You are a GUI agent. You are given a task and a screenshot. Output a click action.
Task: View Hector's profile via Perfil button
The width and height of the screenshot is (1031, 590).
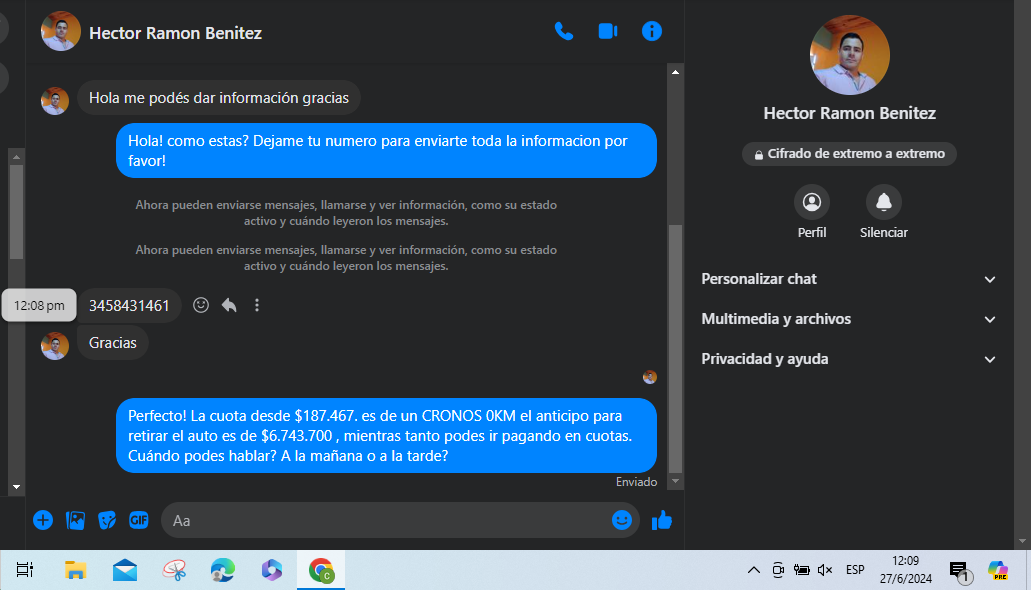[811, 203]
